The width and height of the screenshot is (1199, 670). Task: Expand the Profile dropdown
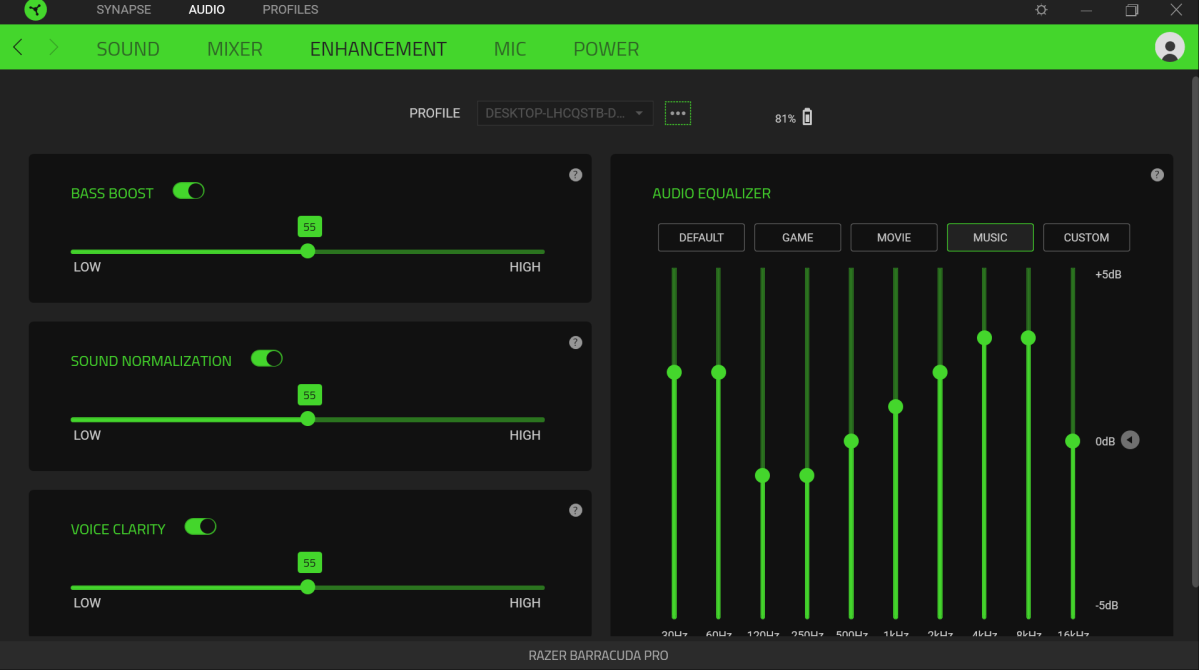point(565,113)
